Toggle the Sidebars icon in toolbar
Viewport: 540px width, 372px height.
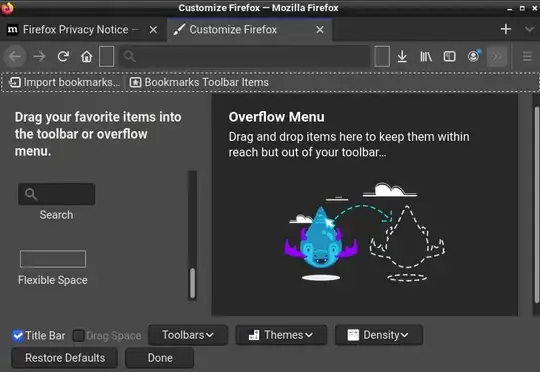[x=449, y=56]
